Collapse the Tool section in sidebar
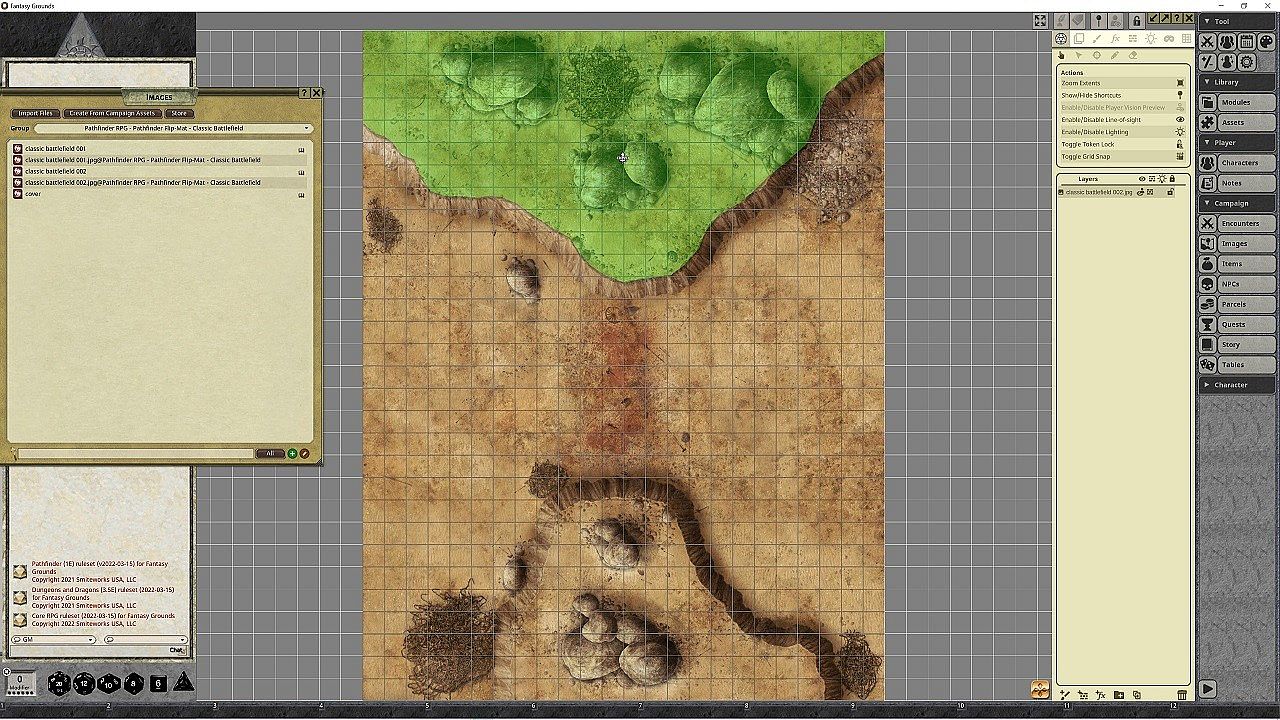 tap(1238, 21)
